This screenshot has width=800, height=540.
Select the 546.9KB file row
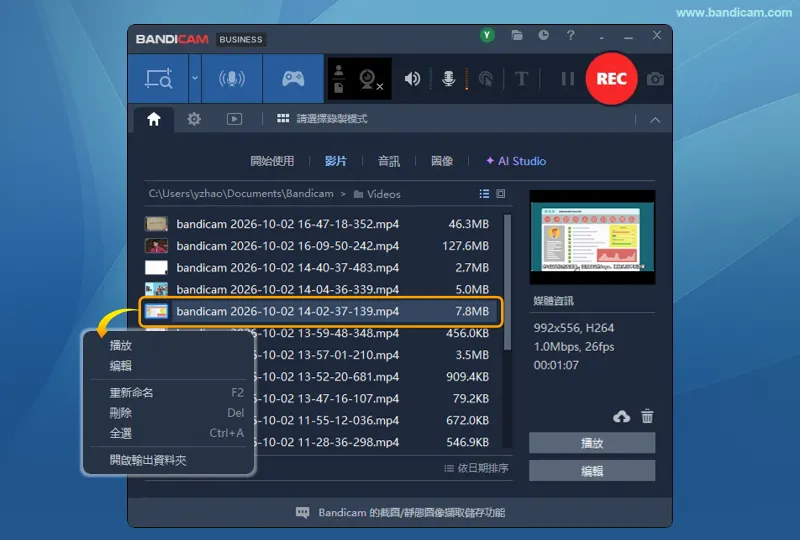378,442
